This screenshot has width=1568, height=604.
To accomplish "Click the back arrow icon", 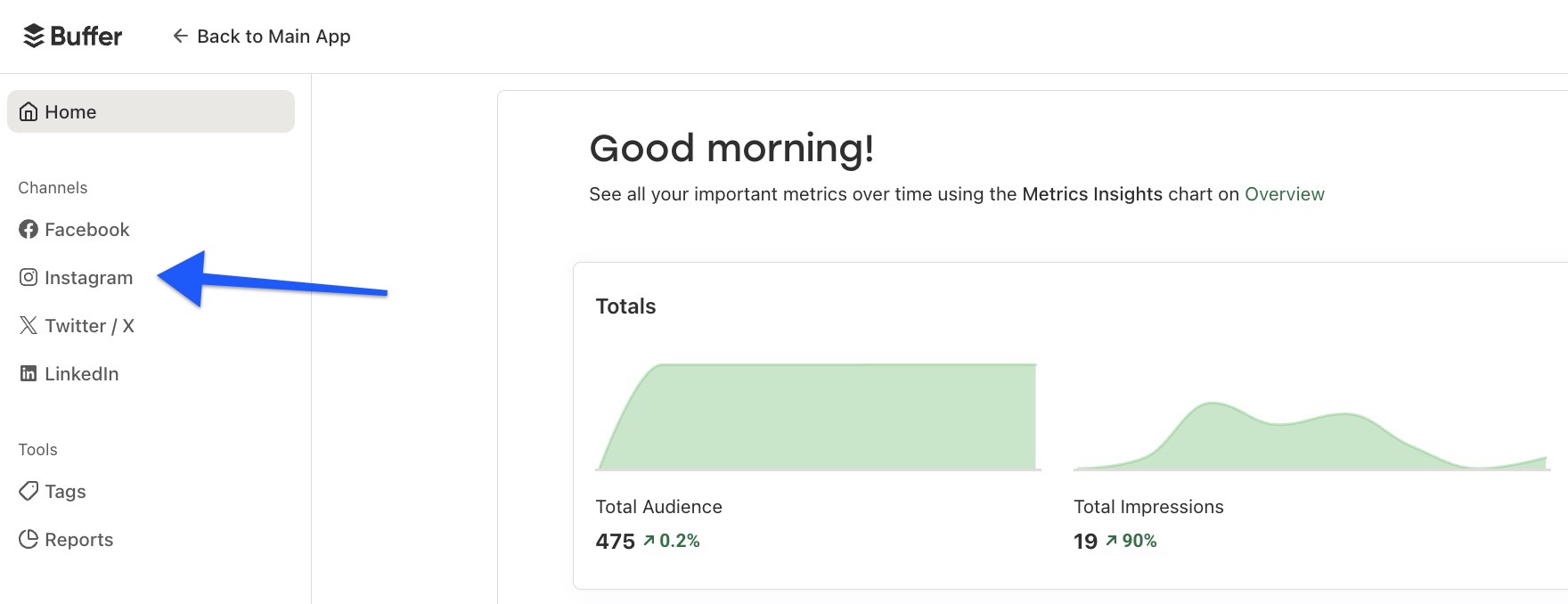I will 180,37.
